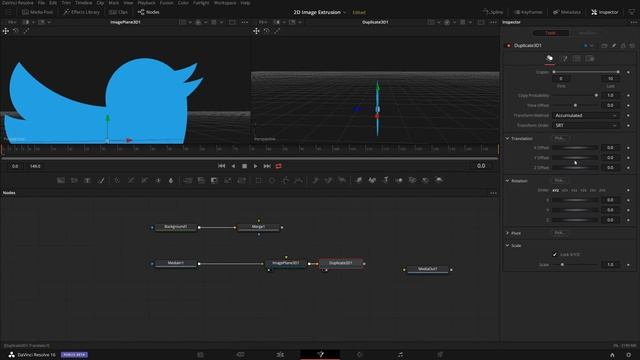
Task: Adjust the Copy Probability slider
Action: pos(575,95)
